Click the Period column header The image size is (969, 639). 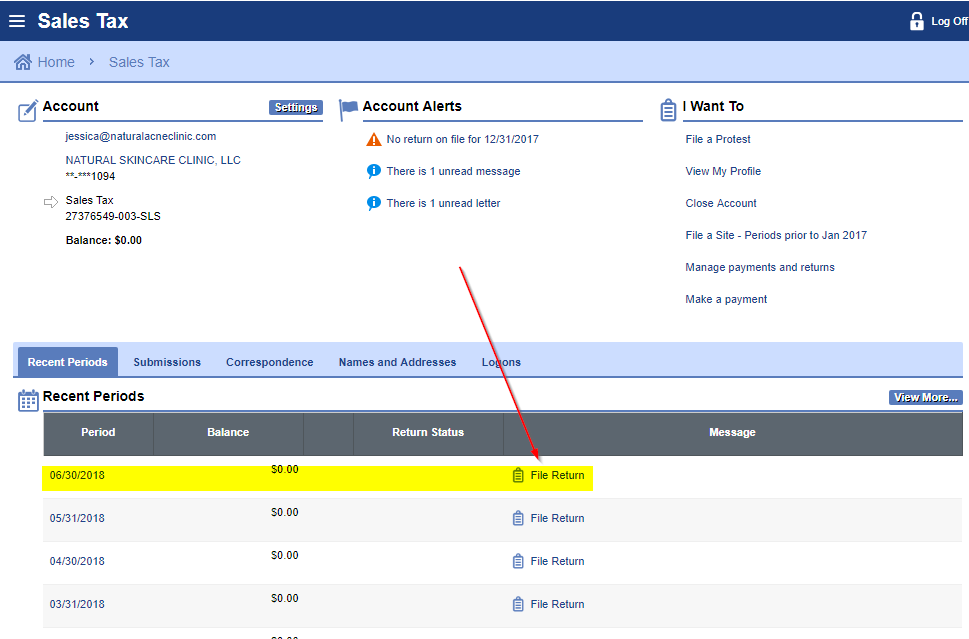pyautogui.click(x=98, y=432)
